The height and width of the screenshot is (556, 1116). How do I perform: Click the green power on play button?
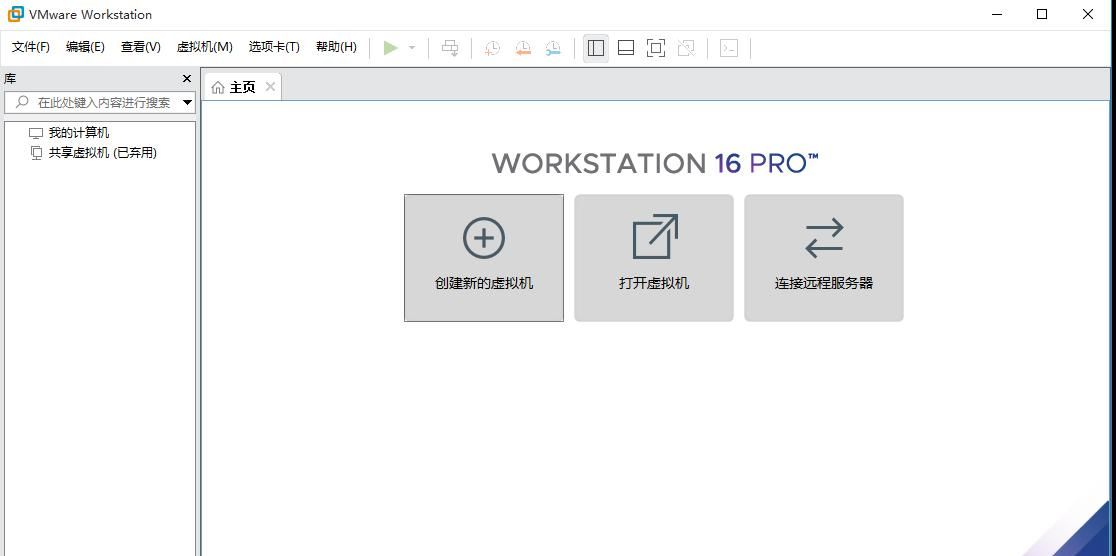coord(390,48)
